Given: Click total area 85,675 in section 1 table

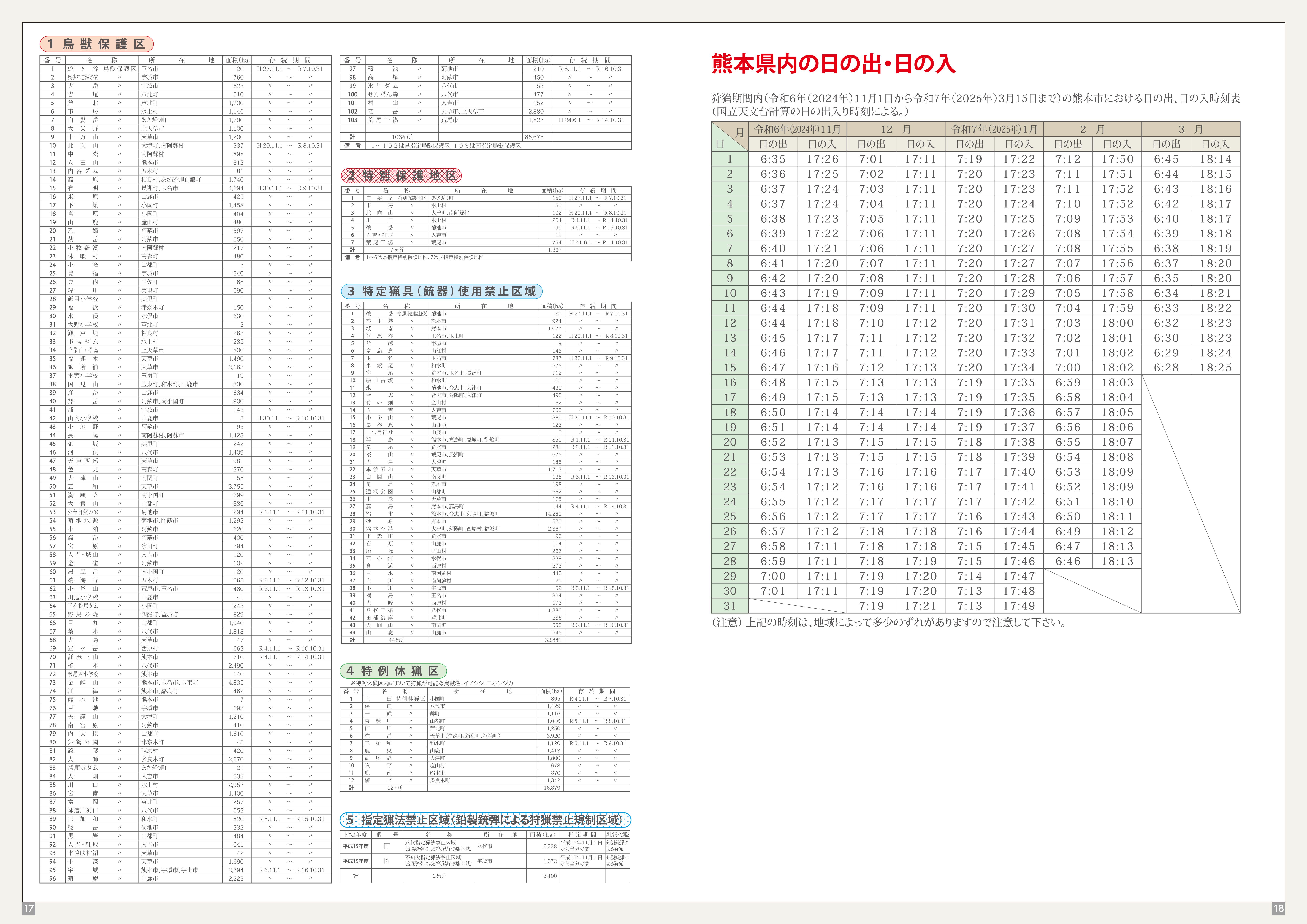Looking at the screenshot, I should pyautogui.click(x=534, y=137).
